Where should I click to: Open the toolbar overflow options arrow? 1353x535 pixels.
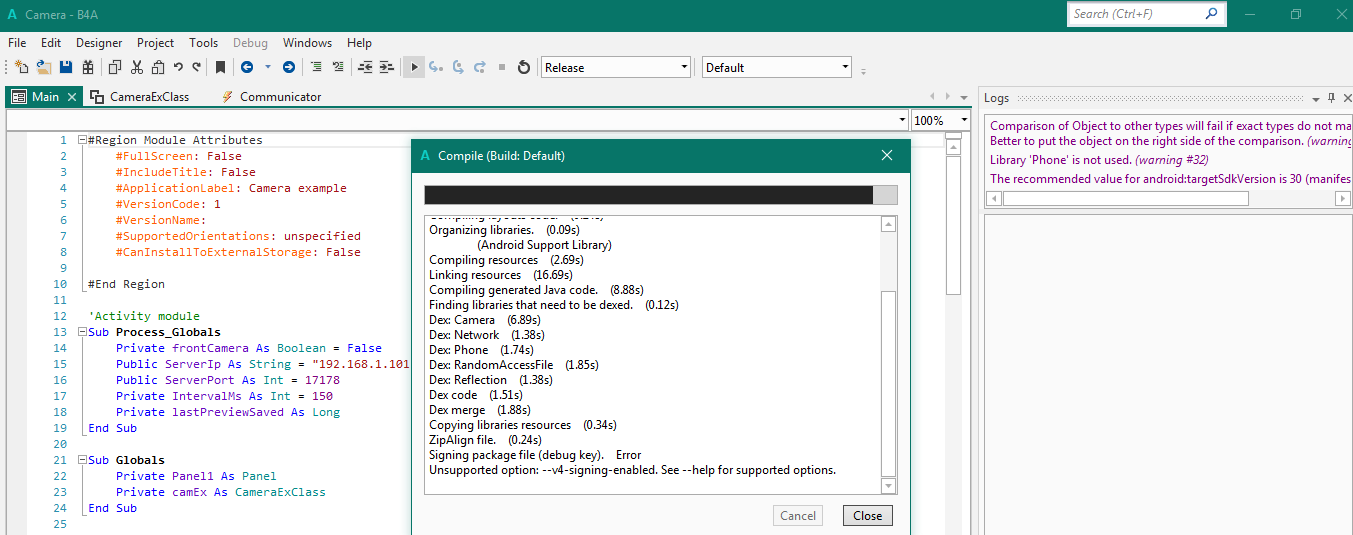864,71
